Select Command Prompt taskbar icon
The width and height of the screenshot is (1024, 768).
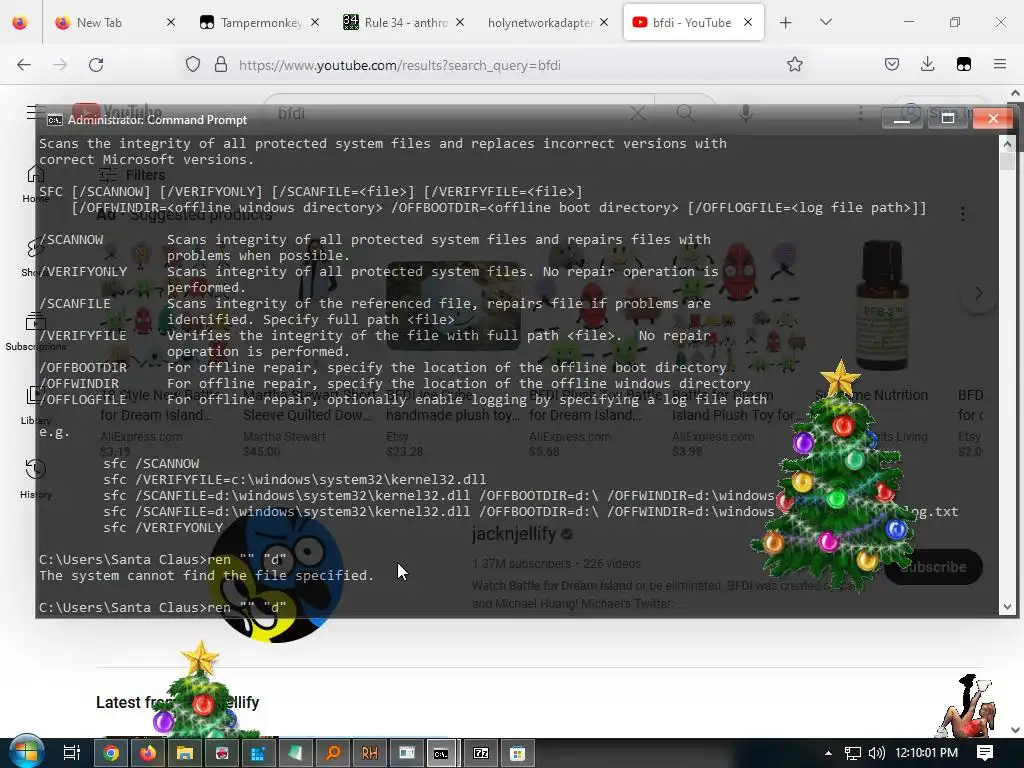click(x=441, y=753)
